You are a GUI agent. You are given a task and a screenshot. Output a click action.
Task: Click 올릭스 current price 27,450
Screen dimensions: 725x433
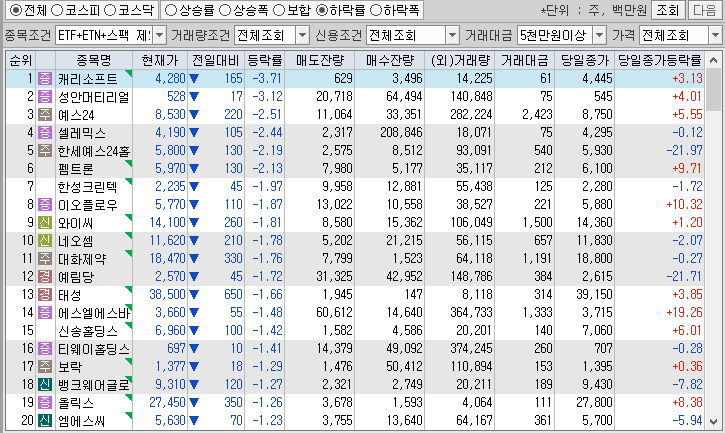pyautogui.click(x=167, y=402)
